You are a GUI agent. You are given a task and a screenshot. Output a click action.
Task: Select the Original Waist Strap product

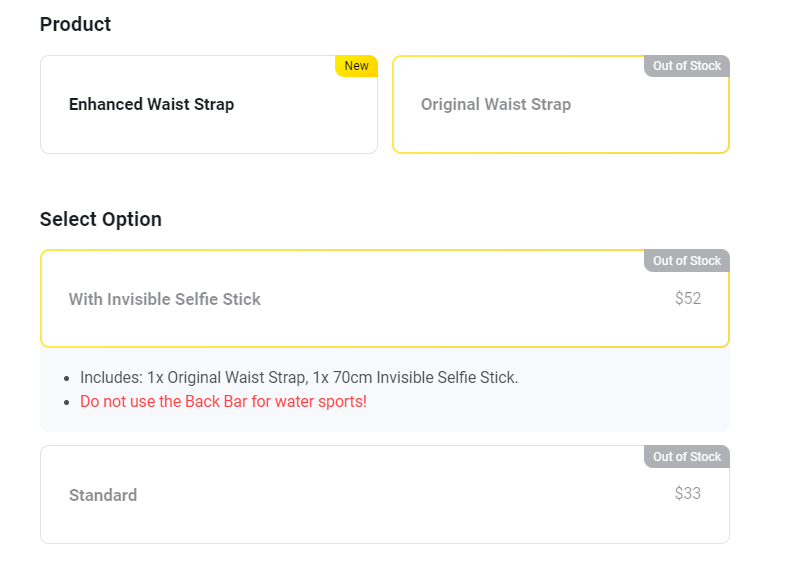point(560,105)
